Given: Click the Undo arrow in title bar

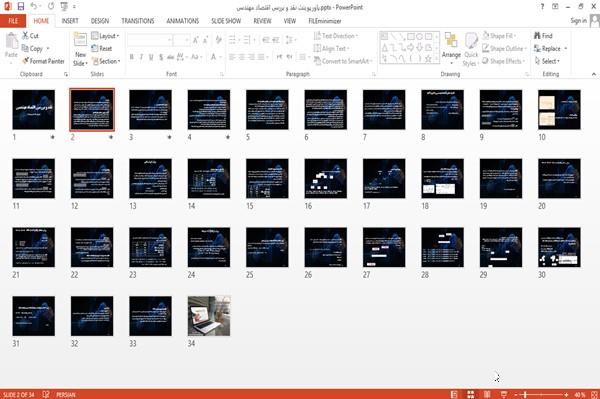Looking at the screenshot, I should [34, 7].
